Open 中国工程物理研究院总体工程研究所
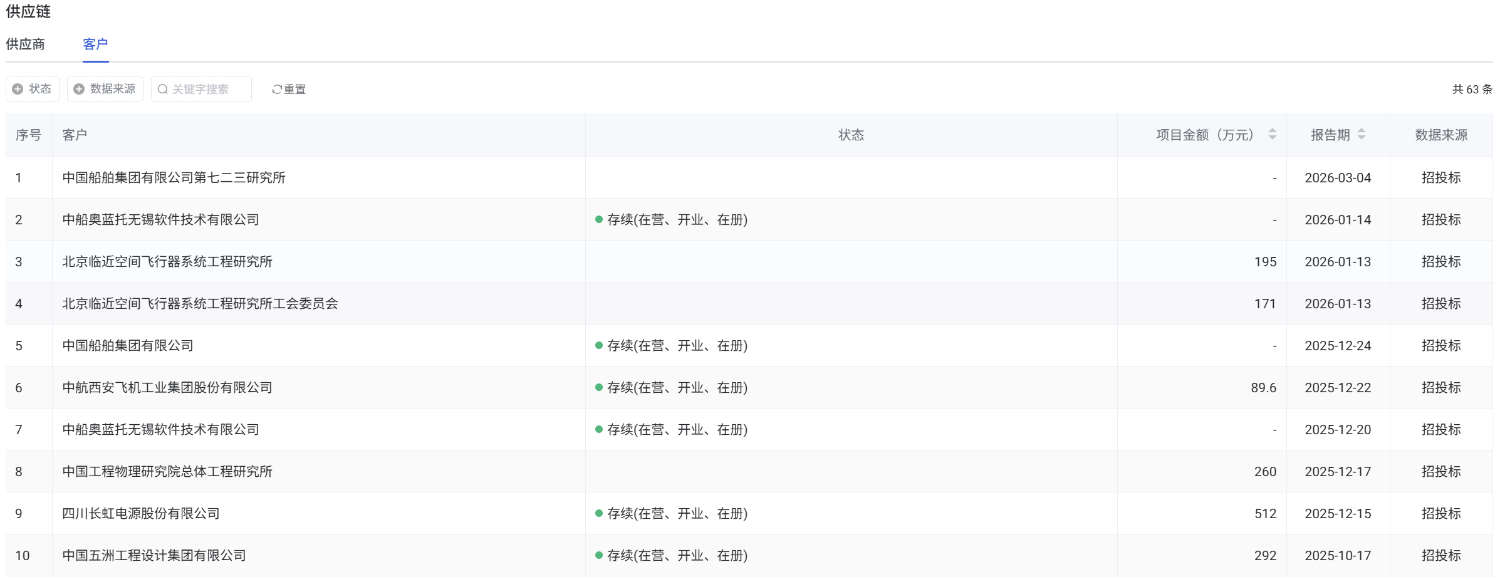This screenshot has height=582, width=1500. coord(167,472)
